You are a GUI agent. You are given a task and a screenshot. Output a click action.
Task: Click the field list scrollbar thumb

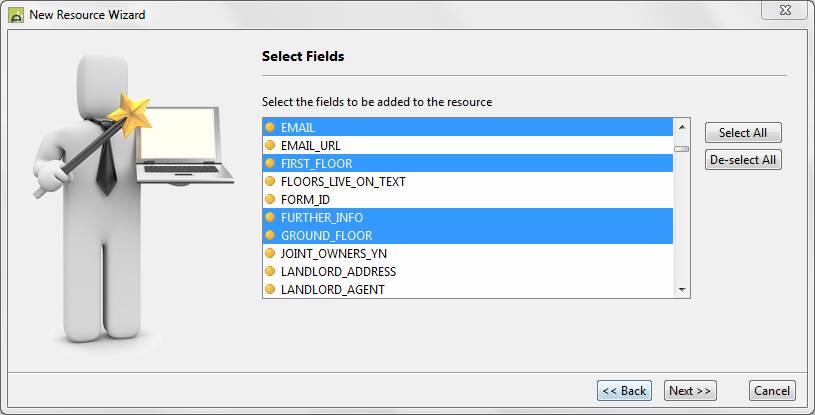pyautogui.click(x=681, y=149)
